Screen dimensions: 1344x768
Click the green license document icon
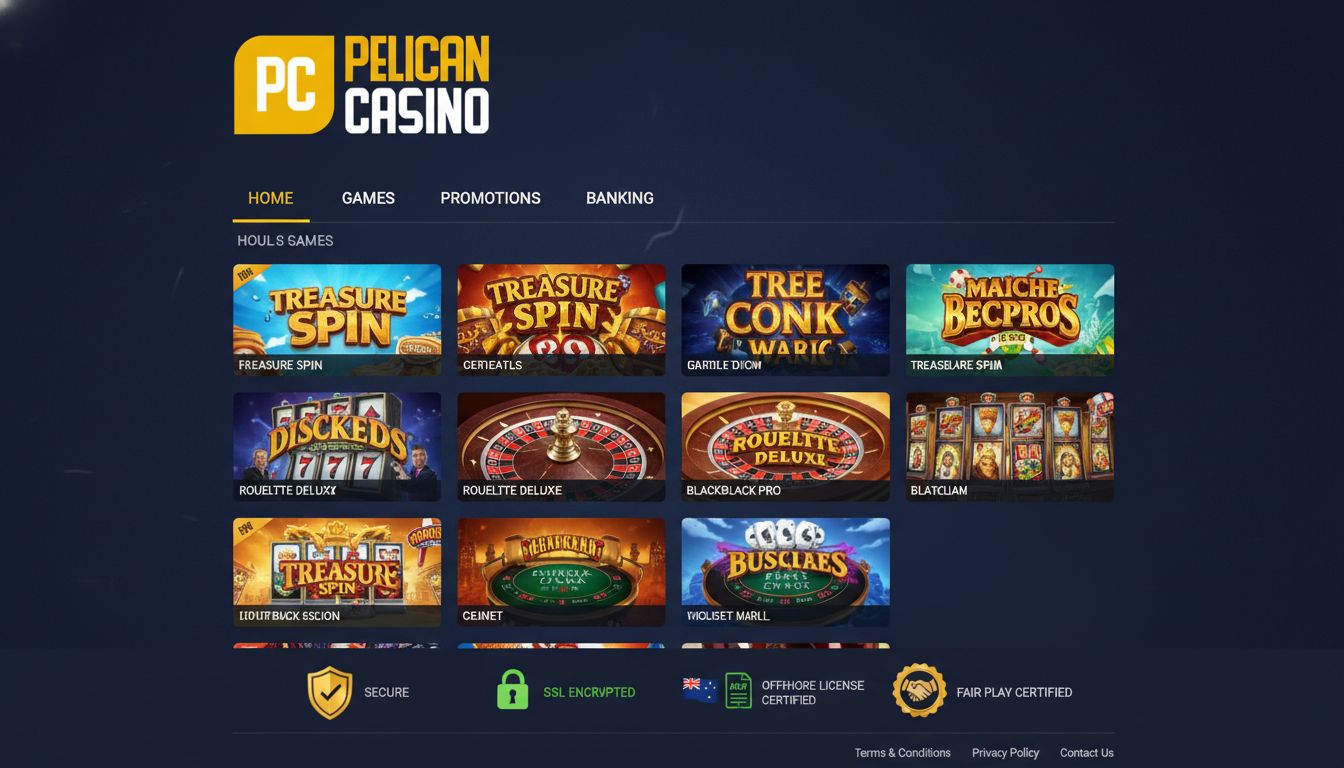tap(738, 691)
